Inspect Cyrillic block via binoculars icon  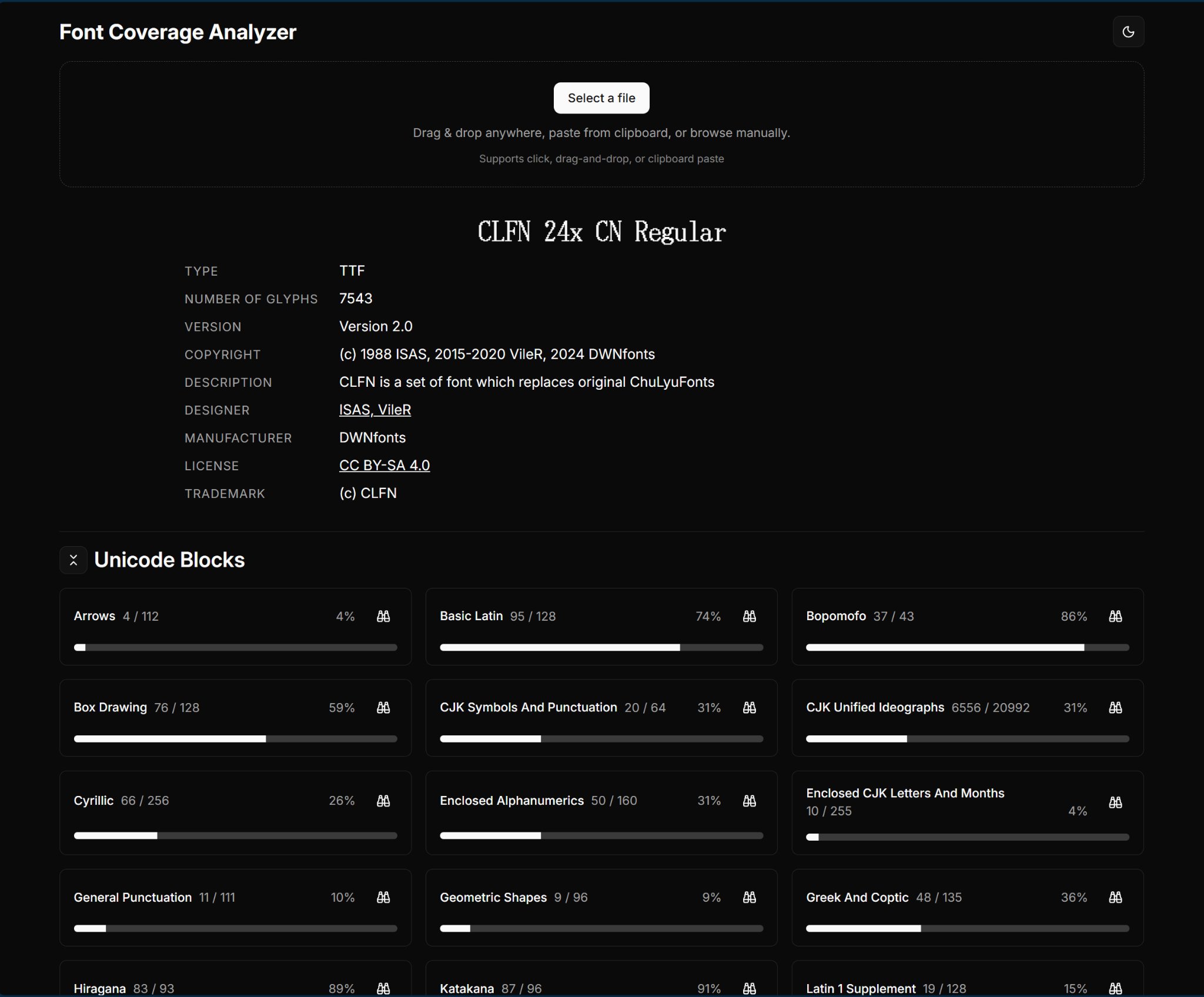(x=383, y=801)
